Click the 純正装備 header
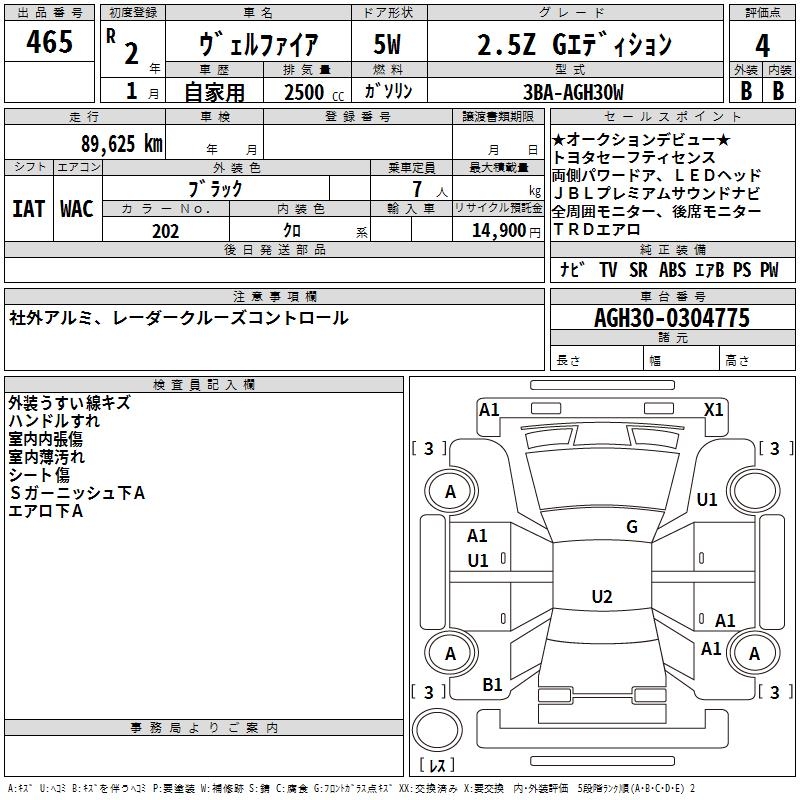 point(672,249)
